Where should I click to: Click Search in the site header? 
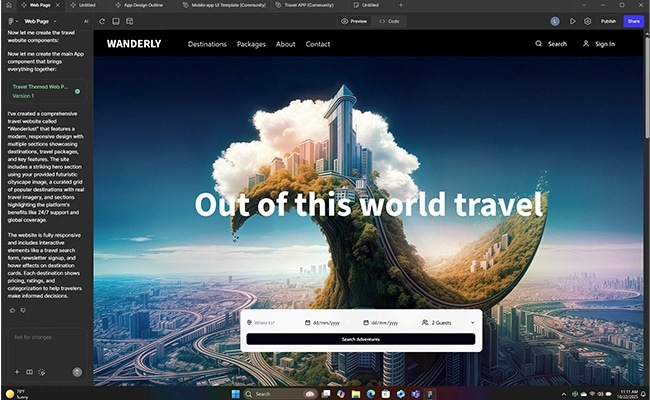[x=551, y=44]
